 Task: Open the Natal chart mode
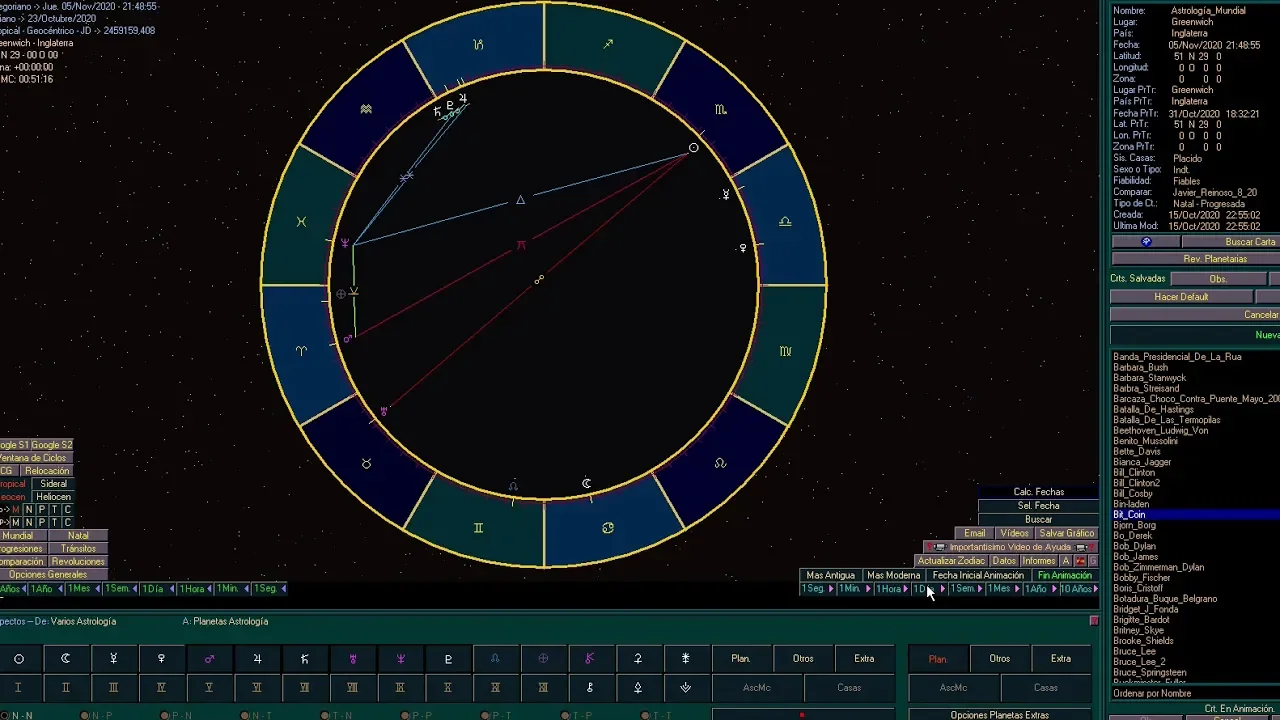coord(78,536)
